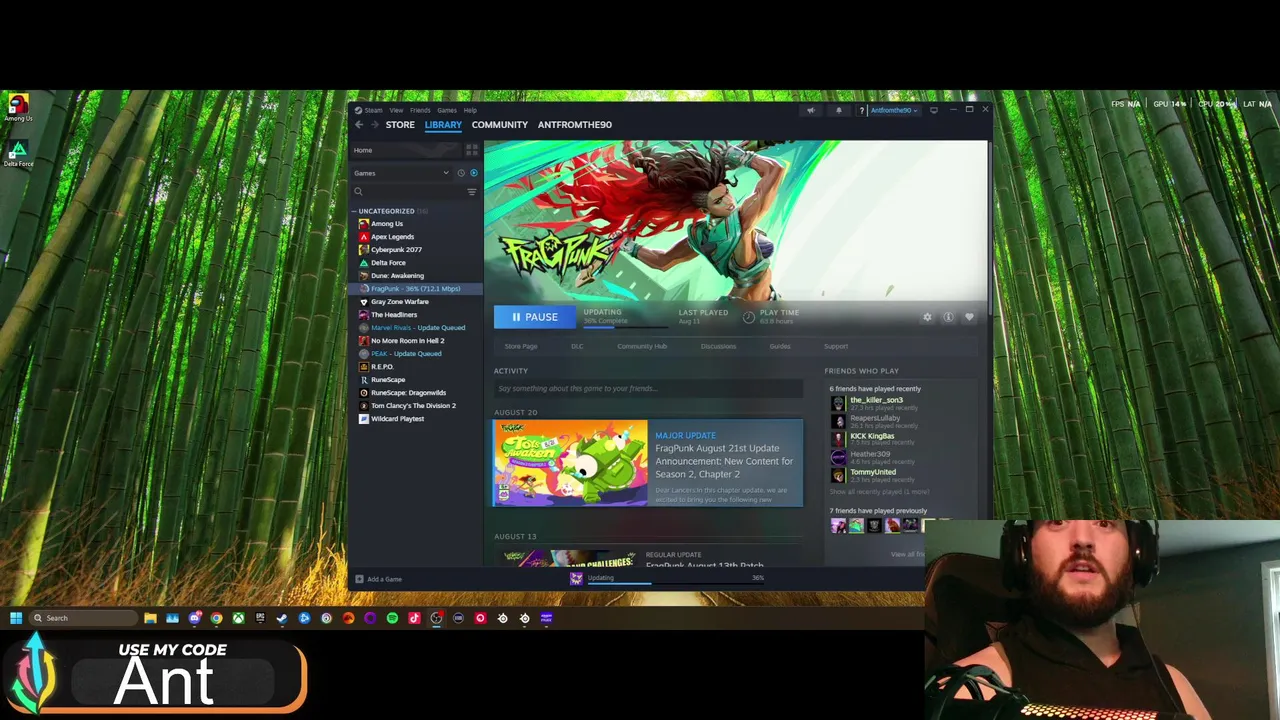Select Tom Clancy's The Division 2
This screenshot has width=1280, height=720.
coord(413,406)
